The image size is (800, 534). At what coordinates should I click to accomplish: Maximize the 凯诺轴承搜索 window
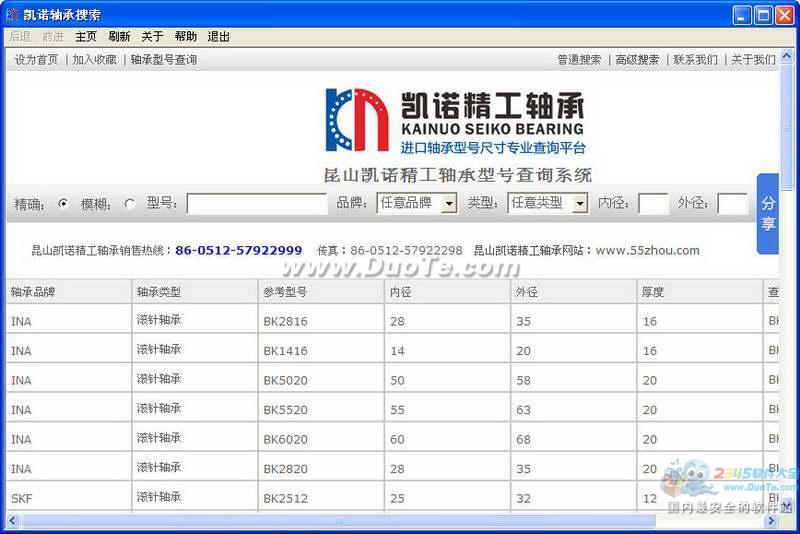(x=763, y=15)
